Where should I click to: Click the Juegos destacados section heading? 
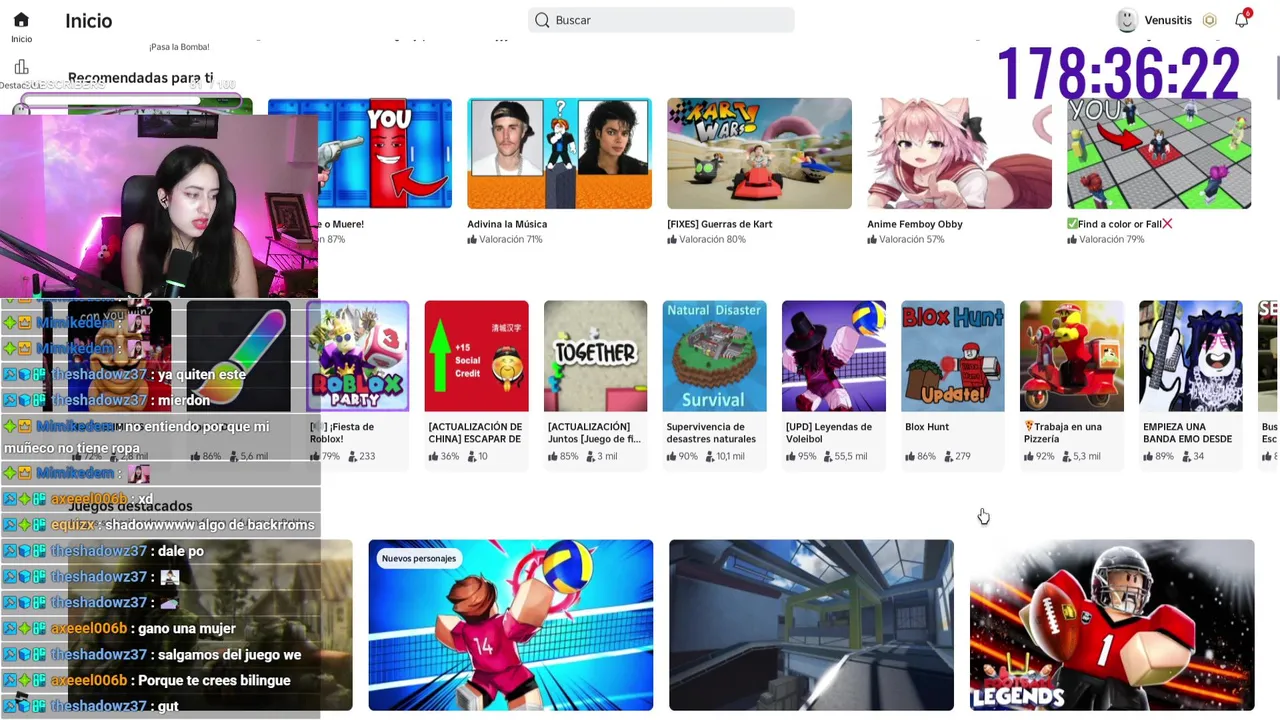coord(130,506)
